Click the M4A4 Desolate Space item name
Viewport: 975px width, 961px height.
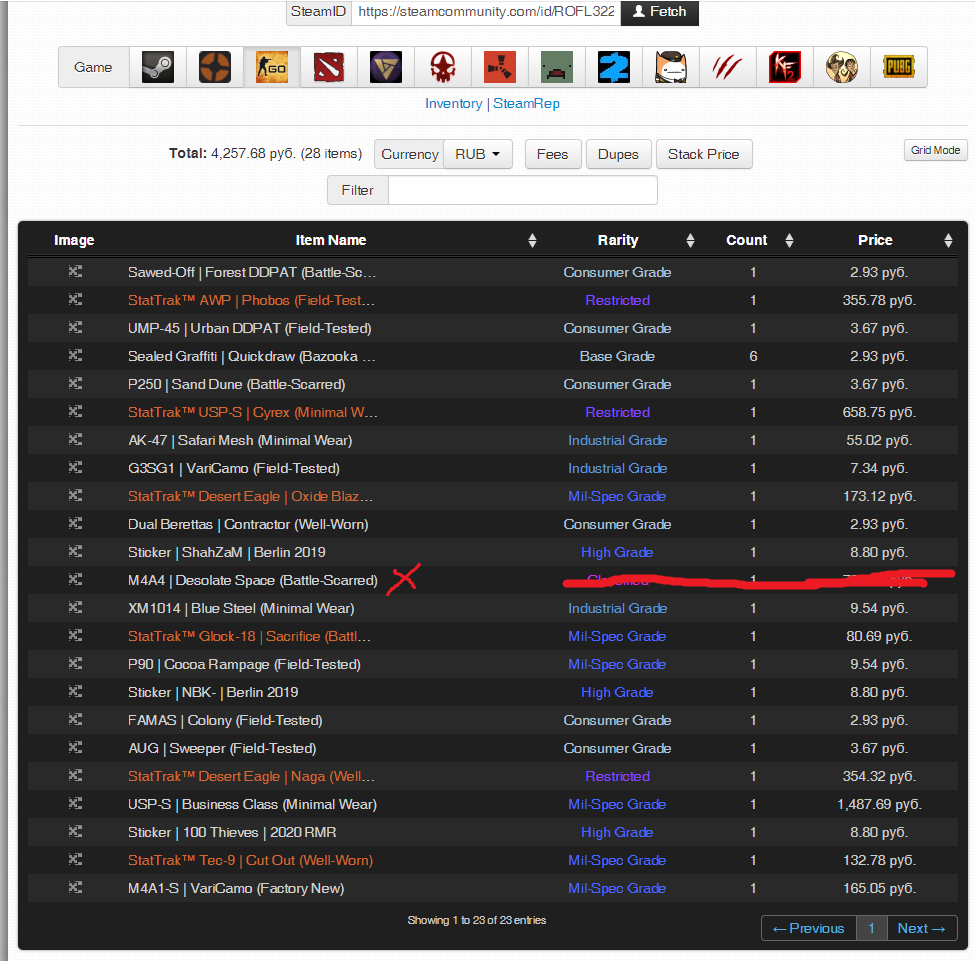click(x=252, y=580)
